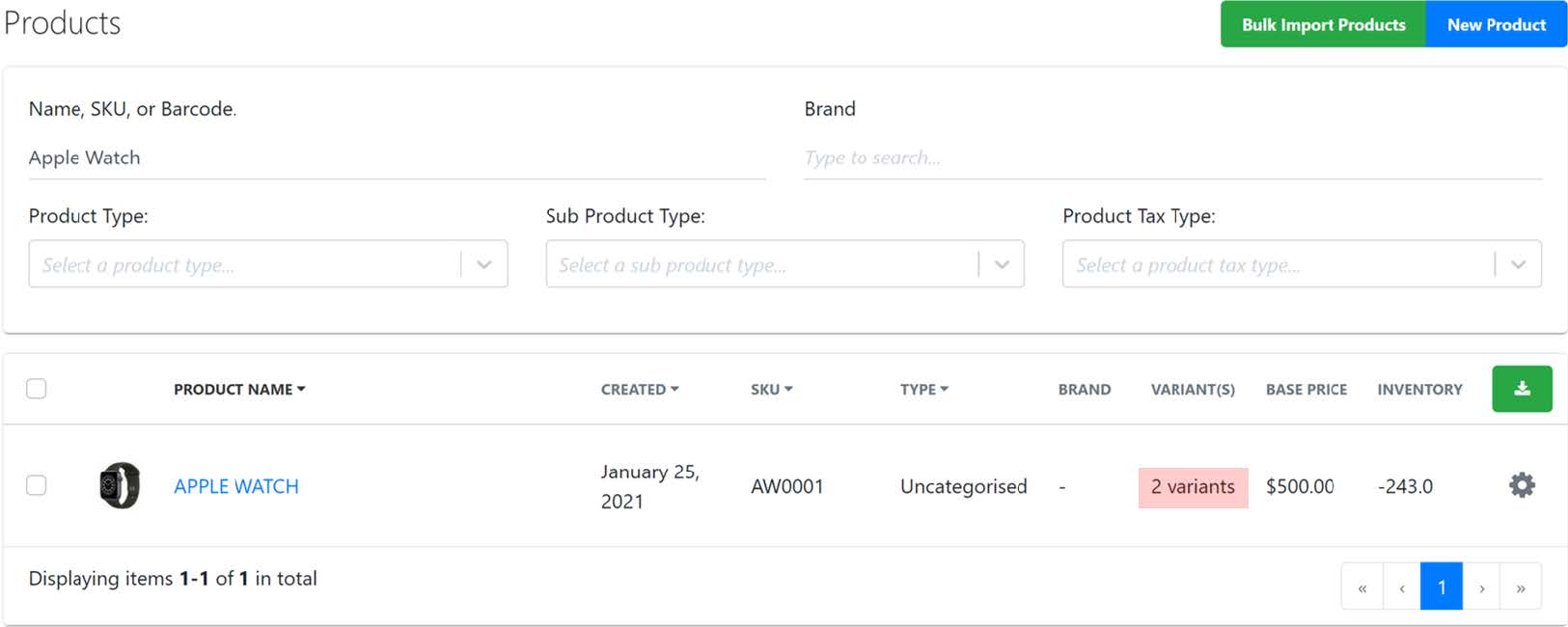This screenshot has width=1568, height=627.
Task: Open the Apple Watch product thumbnail image
Action: (x=120, y=485)
